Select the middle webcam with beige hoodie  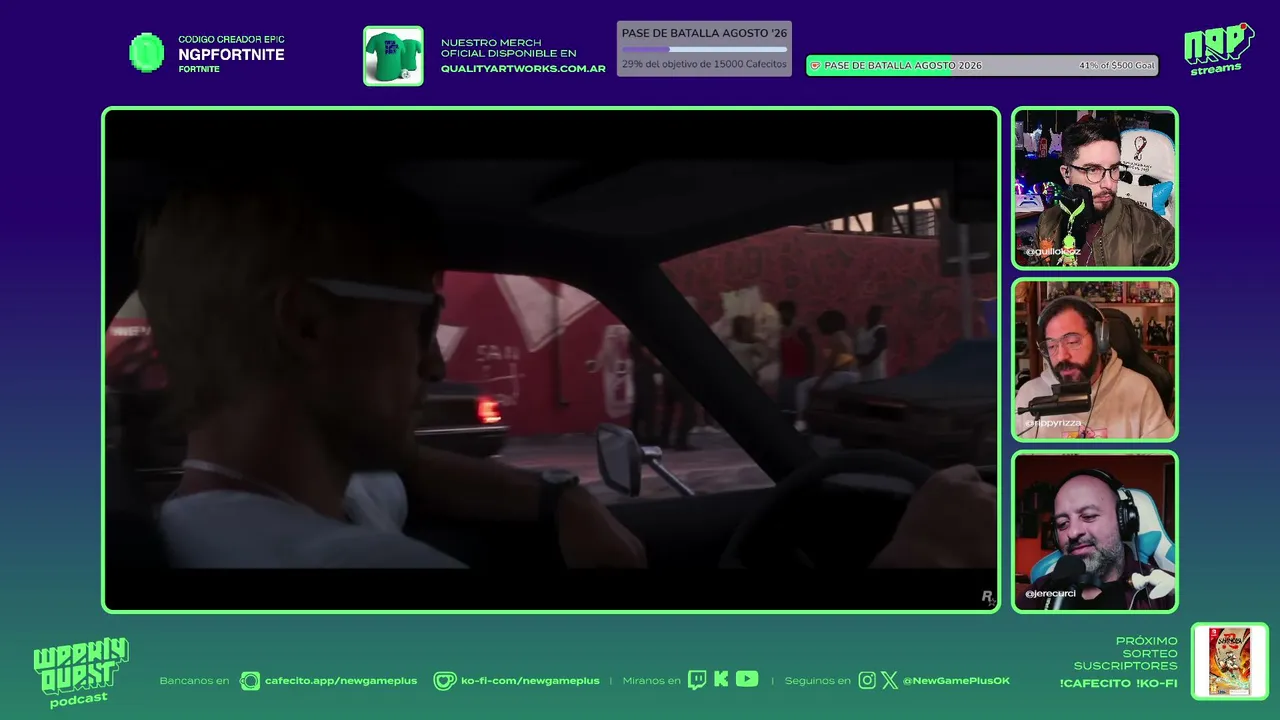(1095, 360)
